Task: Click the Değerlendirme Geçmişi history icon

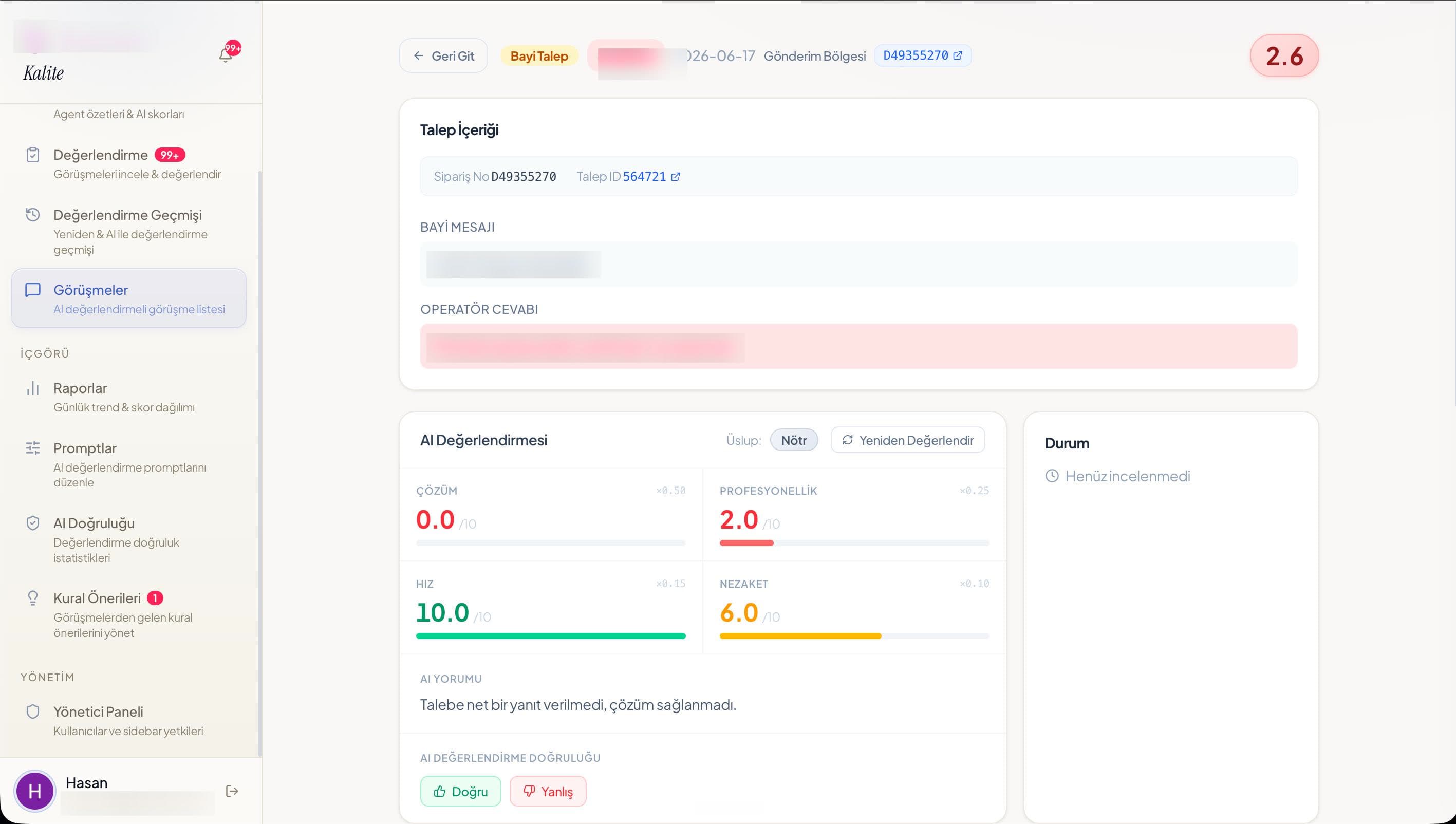Action: coord(33,215)
